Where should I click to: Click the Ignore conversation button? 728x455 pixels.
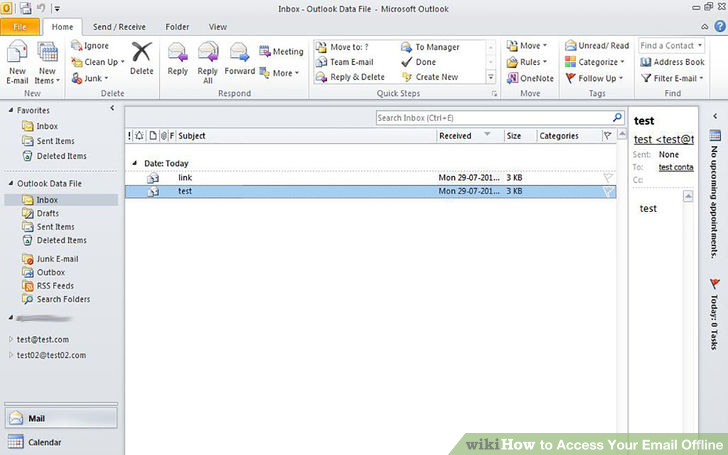pos(90,46)
